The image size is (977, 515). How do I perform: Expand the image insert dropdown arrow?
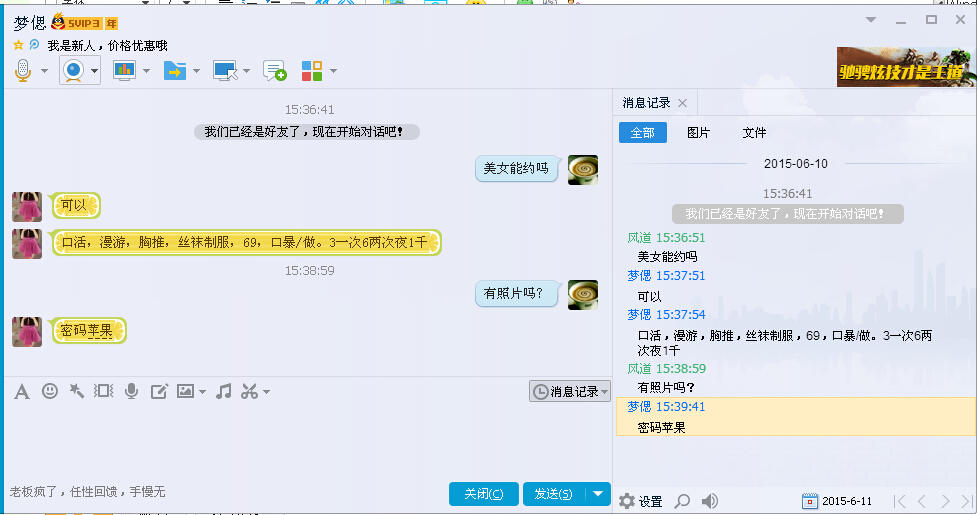coord(203,392)
